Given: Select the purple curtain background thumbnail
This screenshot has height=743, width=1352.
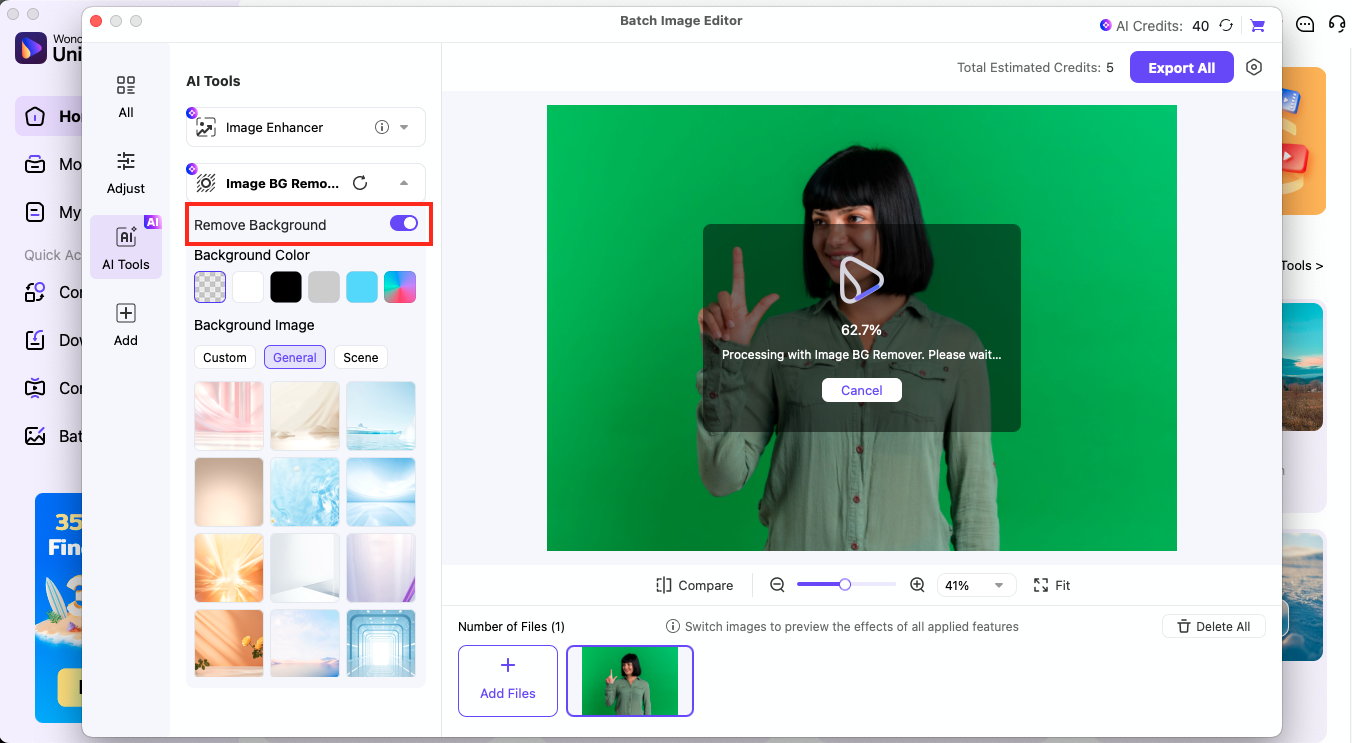Looking at the screenshot, I should (x=381, y=568).
